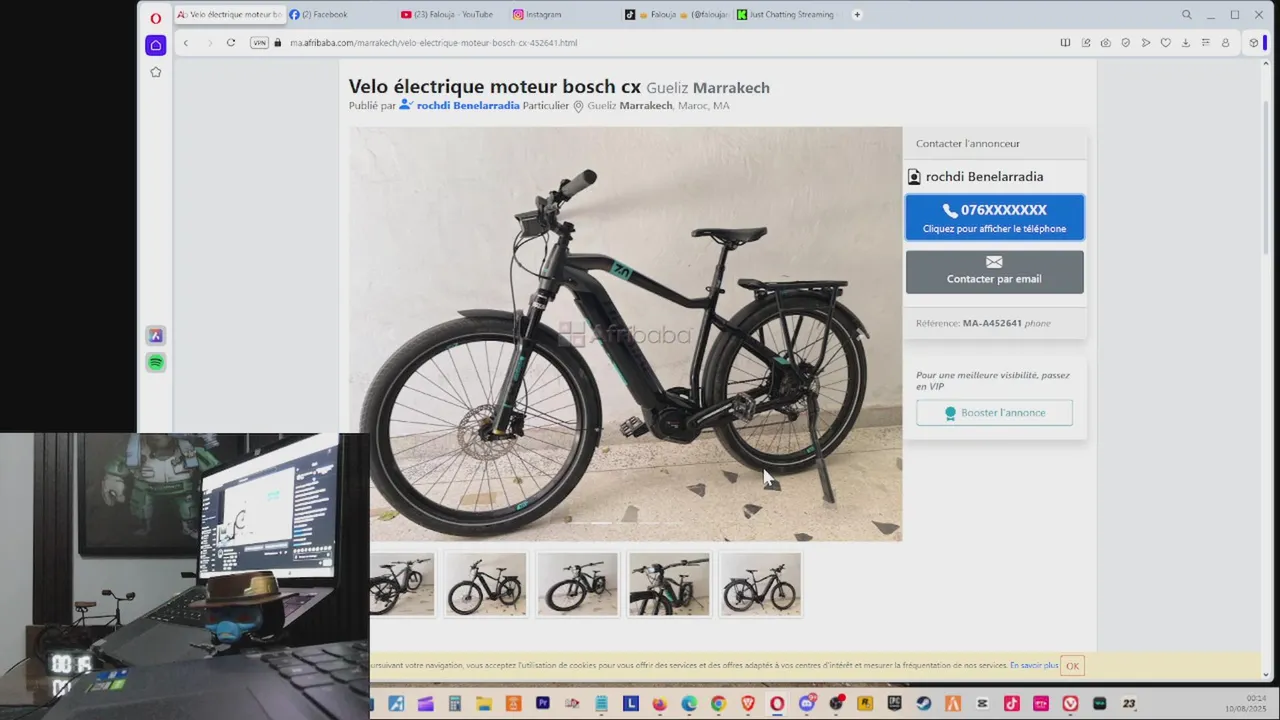Image resolution: width=1280 pixels, height=720 pixels.
Task: Open the Opera main menu logo
Action: (156, 18)
